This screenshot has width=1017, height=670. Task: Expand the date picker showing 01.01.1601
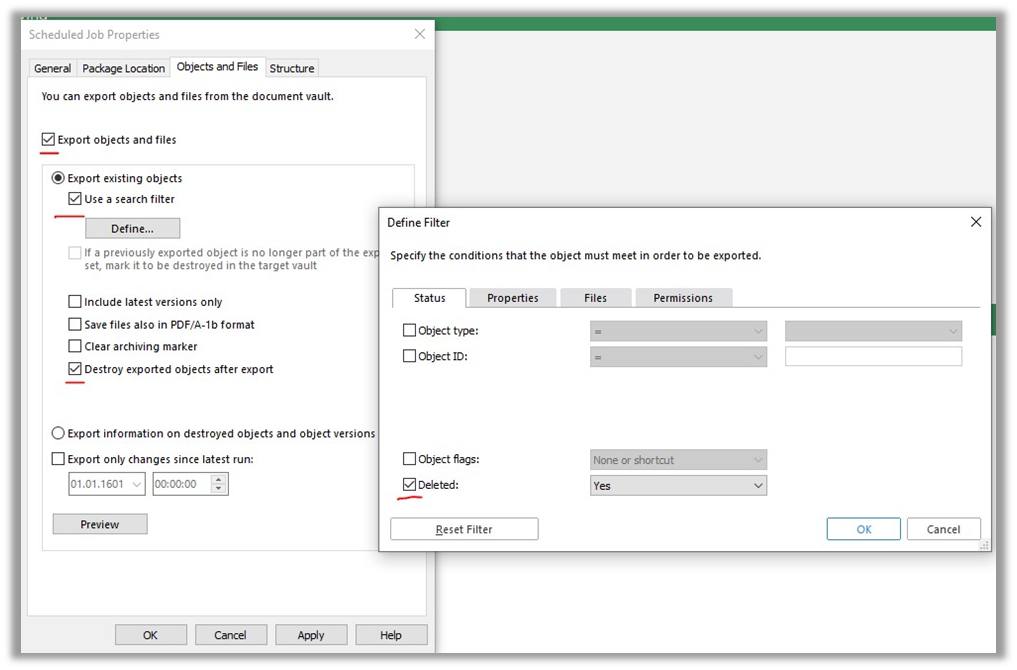point(136,484)
